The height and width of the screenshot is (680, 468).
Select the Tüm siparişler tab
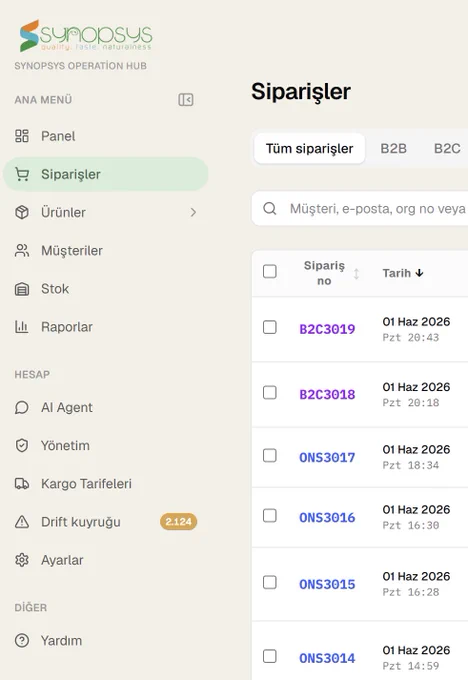309,148
